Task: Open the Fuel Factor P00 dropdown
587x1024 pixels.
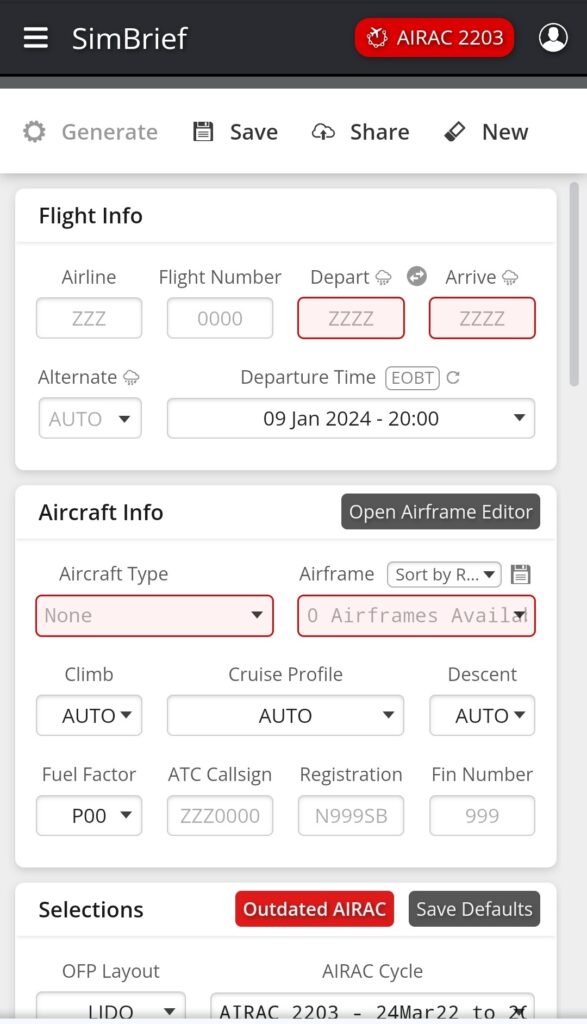Action: point(89,815)
